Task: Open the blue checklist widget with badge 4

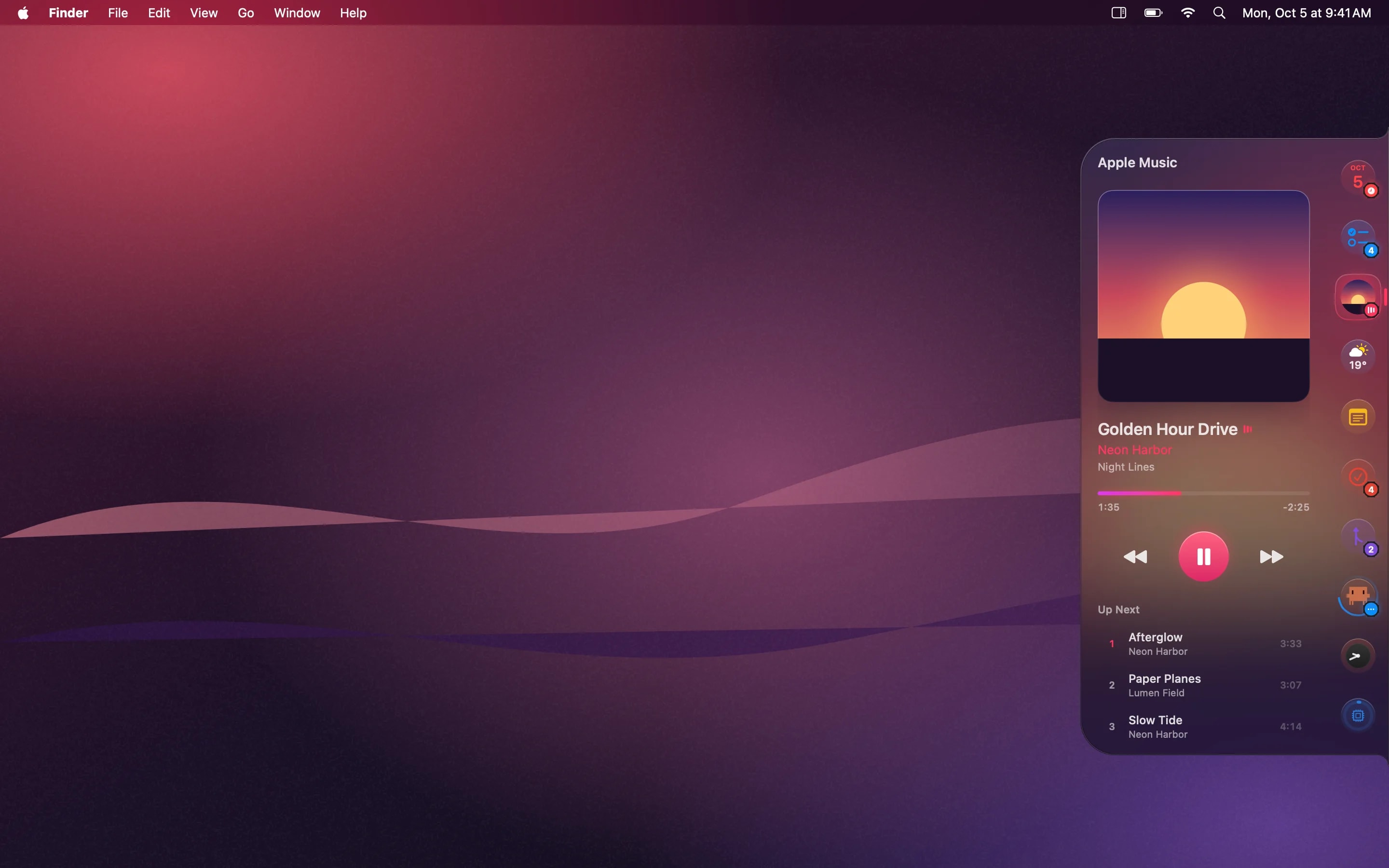Action: 1358,237
